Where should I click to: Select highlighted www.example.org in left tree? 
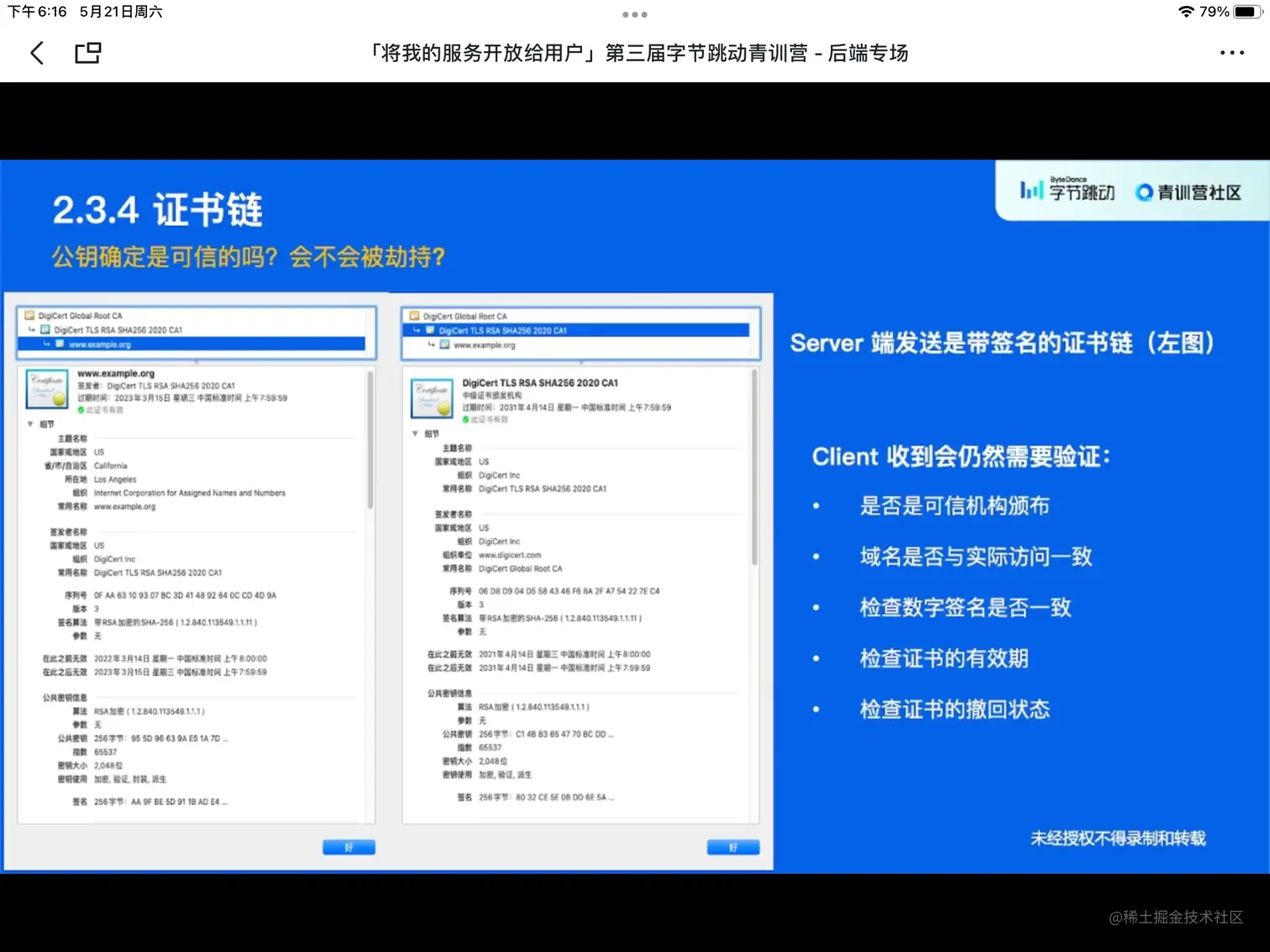(192, 344)
